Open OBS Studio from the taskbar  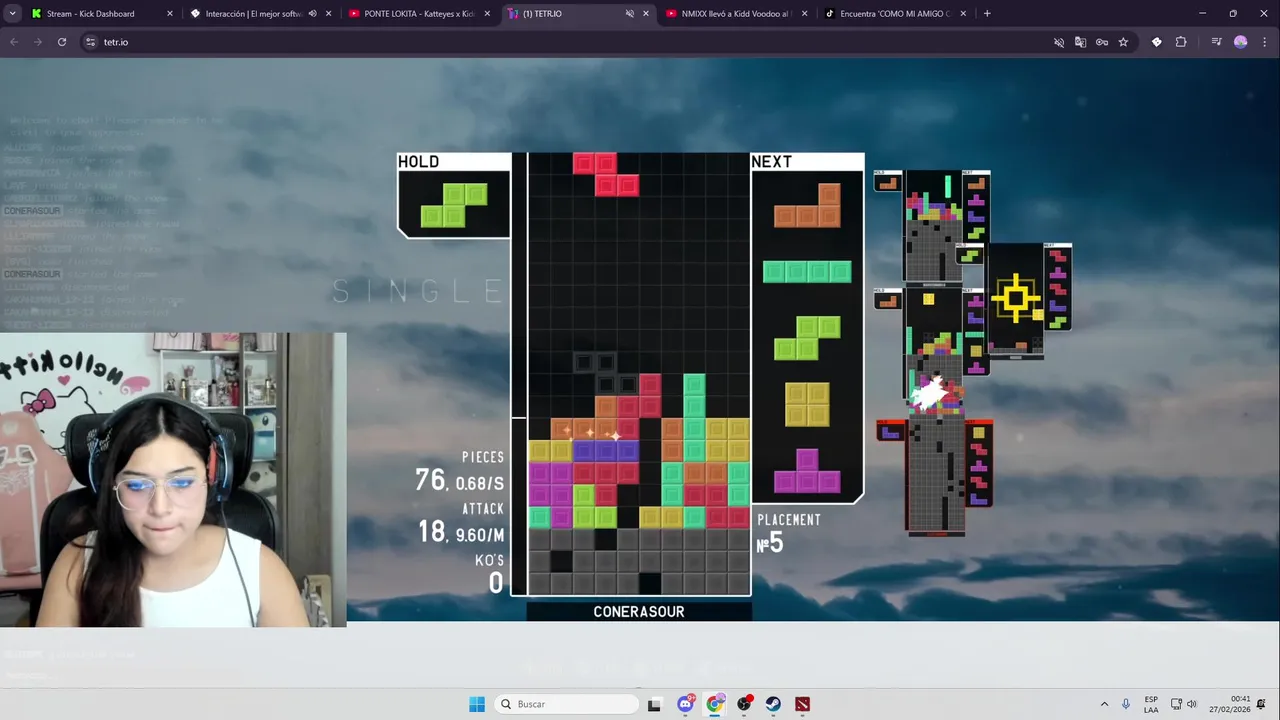pos(744,704)
